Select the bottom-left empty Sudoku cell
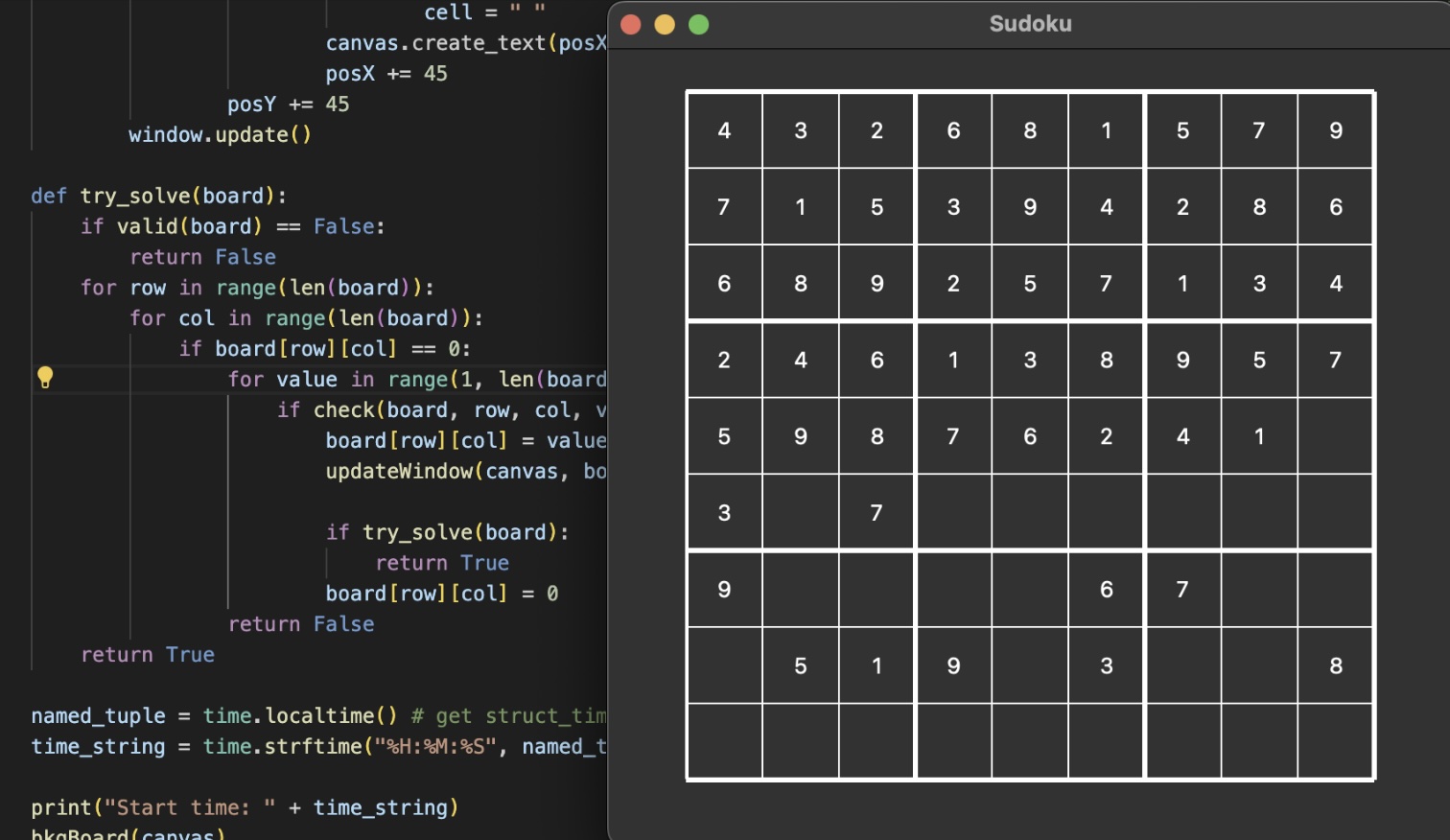Image resolution: width=1450 pixels, height=840 pixels. tap(724, 741)
